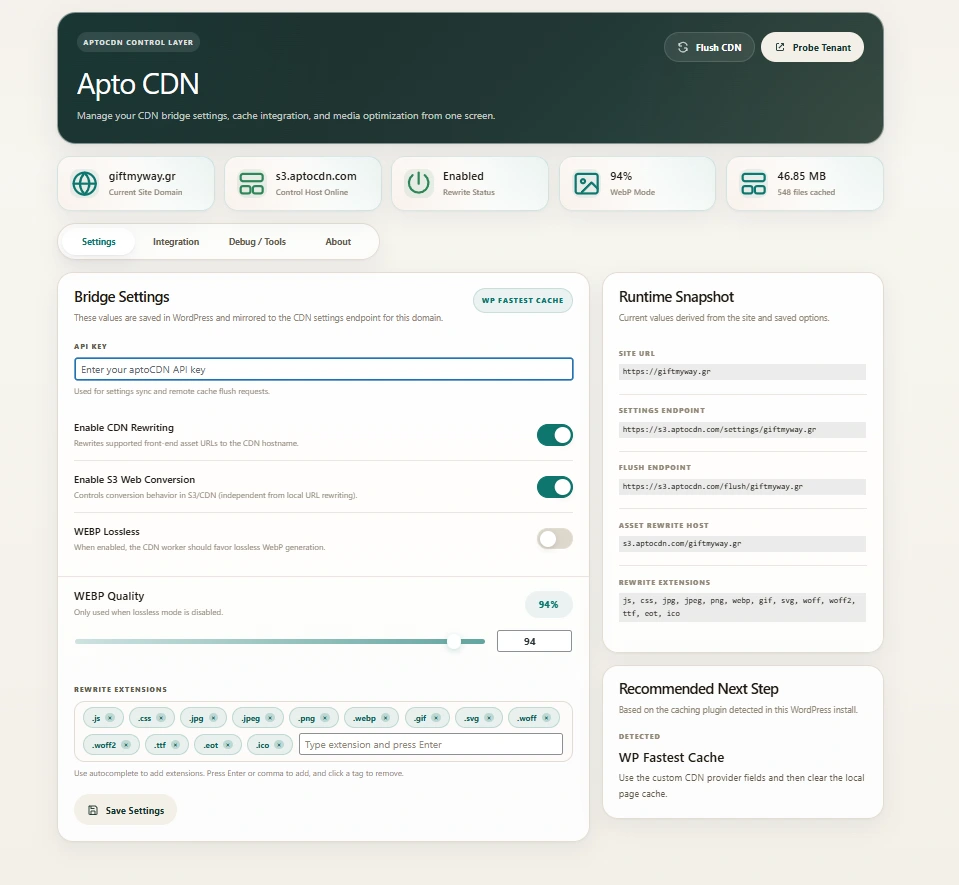
Task: Remove the .woff2 extension tag
Action: pos(127,744)
